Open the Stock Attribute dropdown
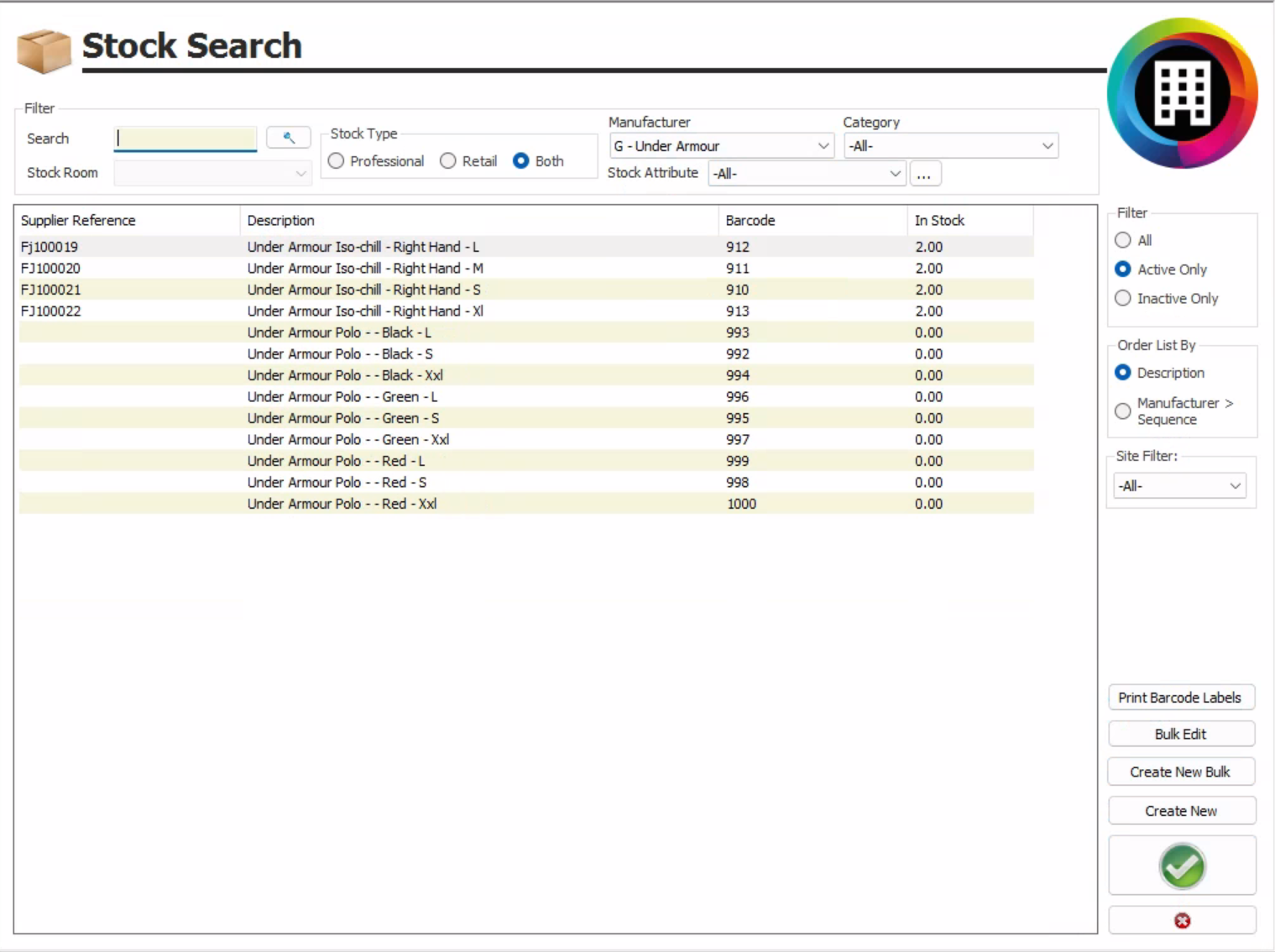 (807, 174)
